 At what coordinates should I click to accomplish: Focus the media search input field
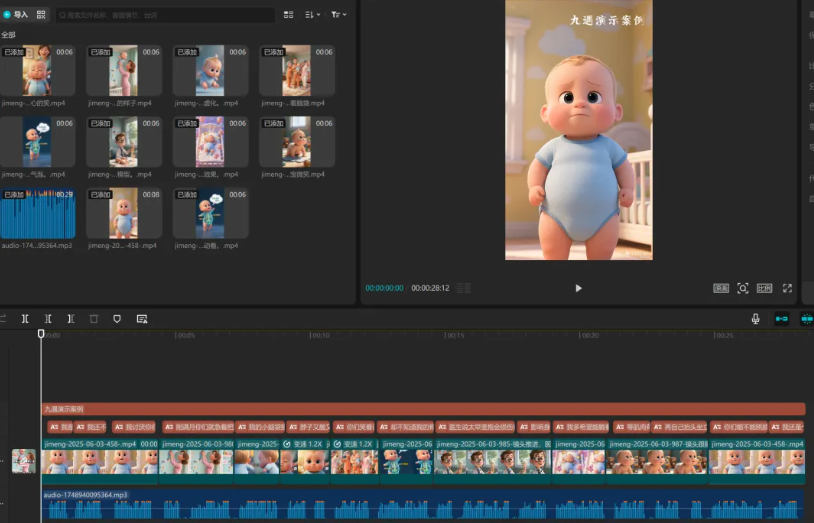tap(165, 15)
